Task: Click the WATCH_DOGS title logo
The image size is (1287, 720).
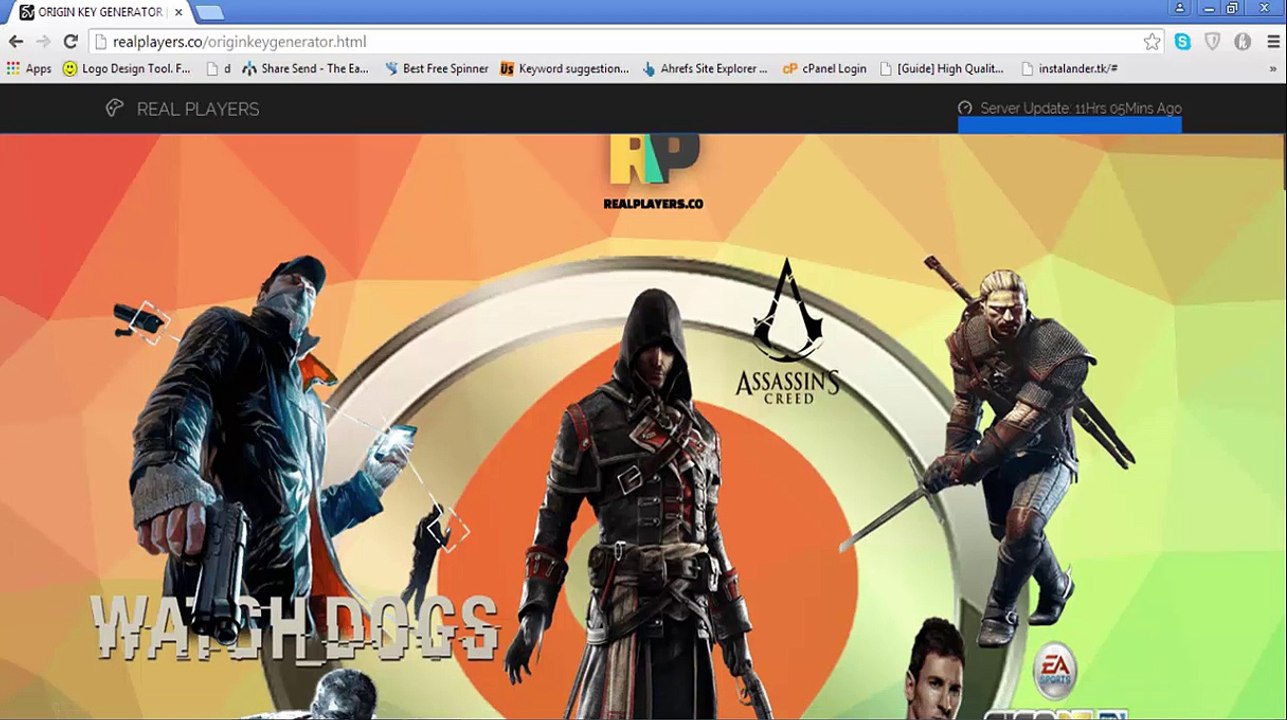Action: 293,628
